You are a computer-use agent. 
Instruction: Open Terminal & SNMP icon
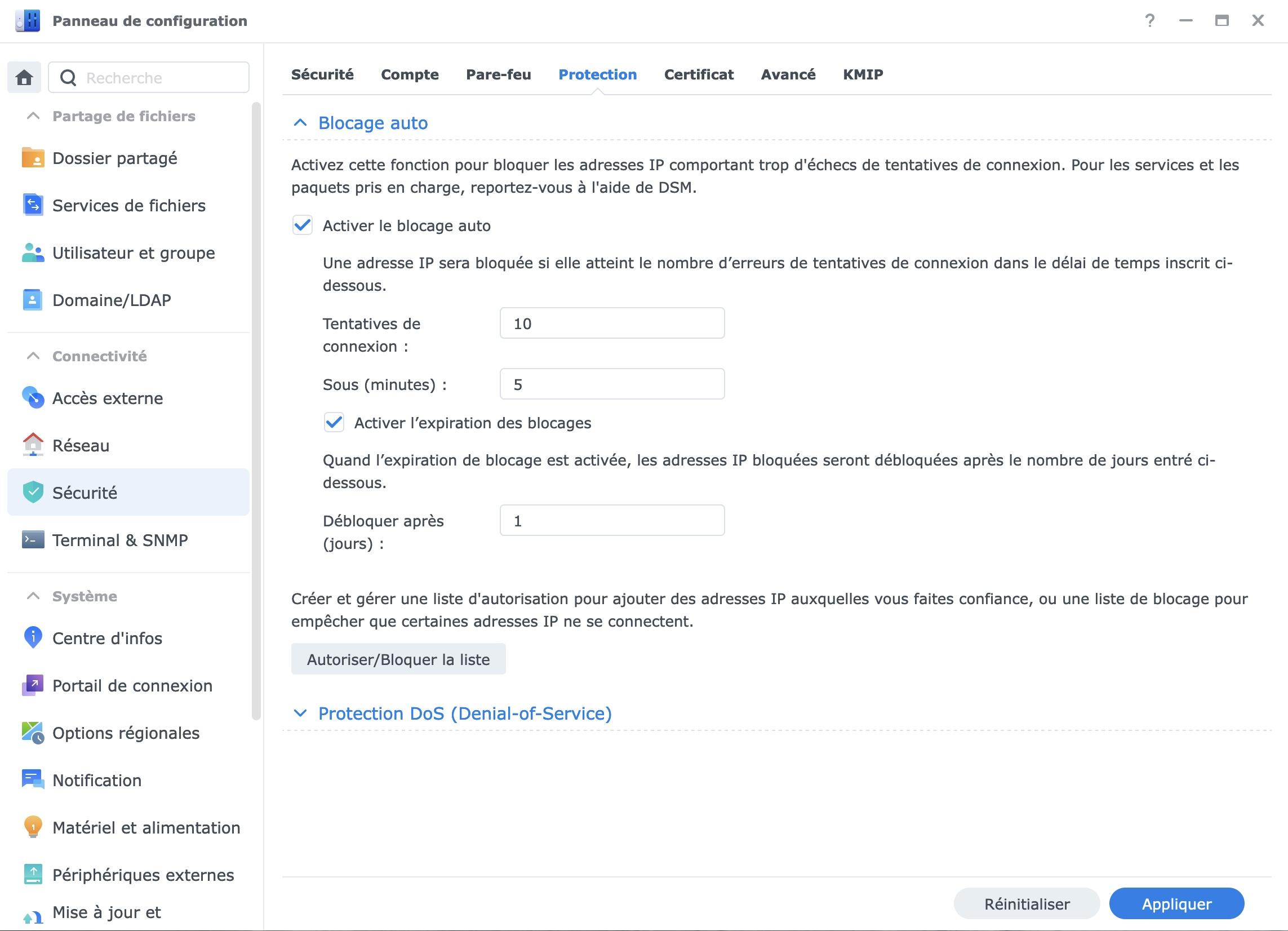(33, 540)
